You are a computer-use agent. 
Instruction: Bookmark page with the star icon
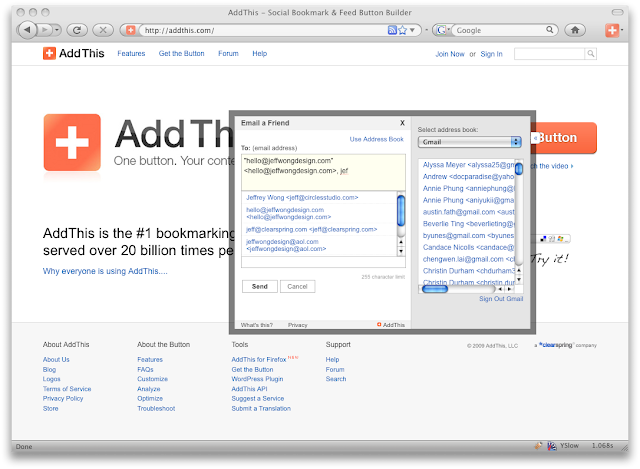pos(402,30)
